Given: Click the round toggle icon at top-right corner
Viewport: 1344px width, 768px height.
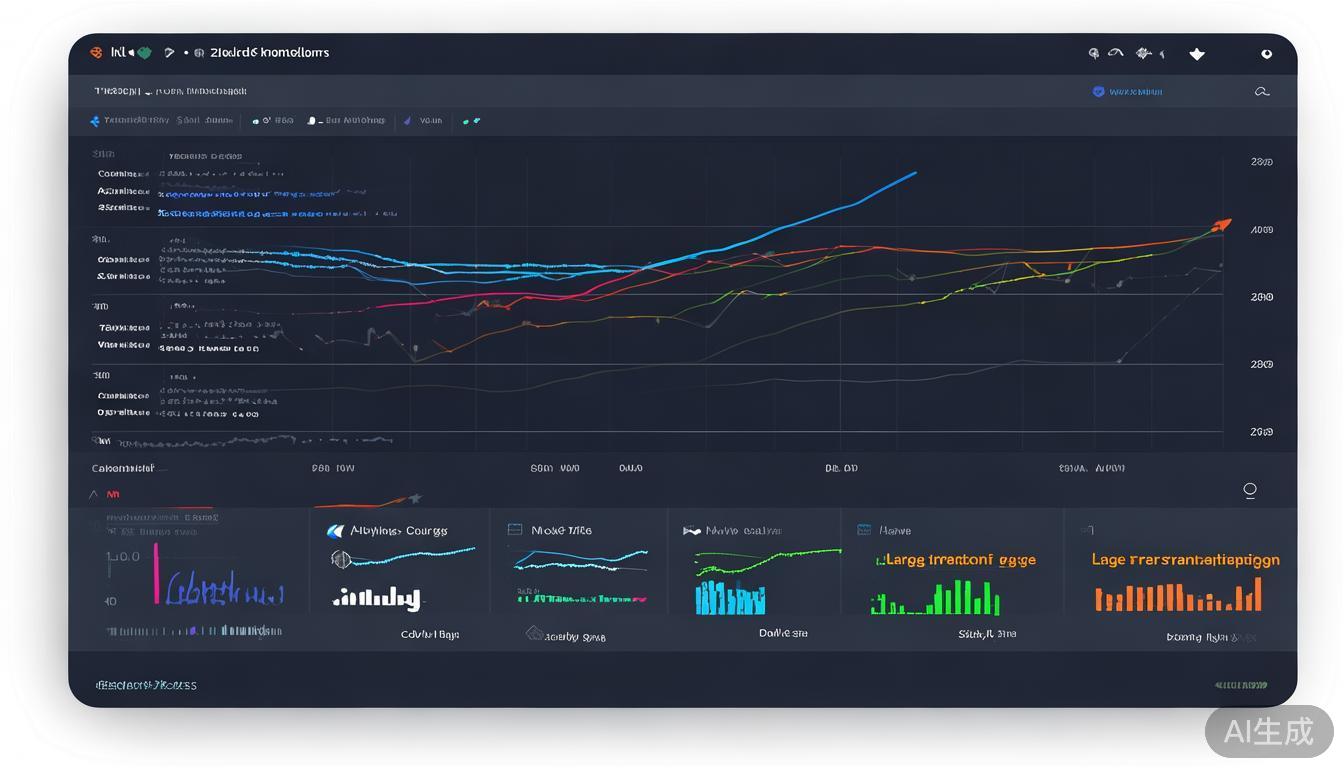Looking at the screenshot, I should click(1266, 54).
